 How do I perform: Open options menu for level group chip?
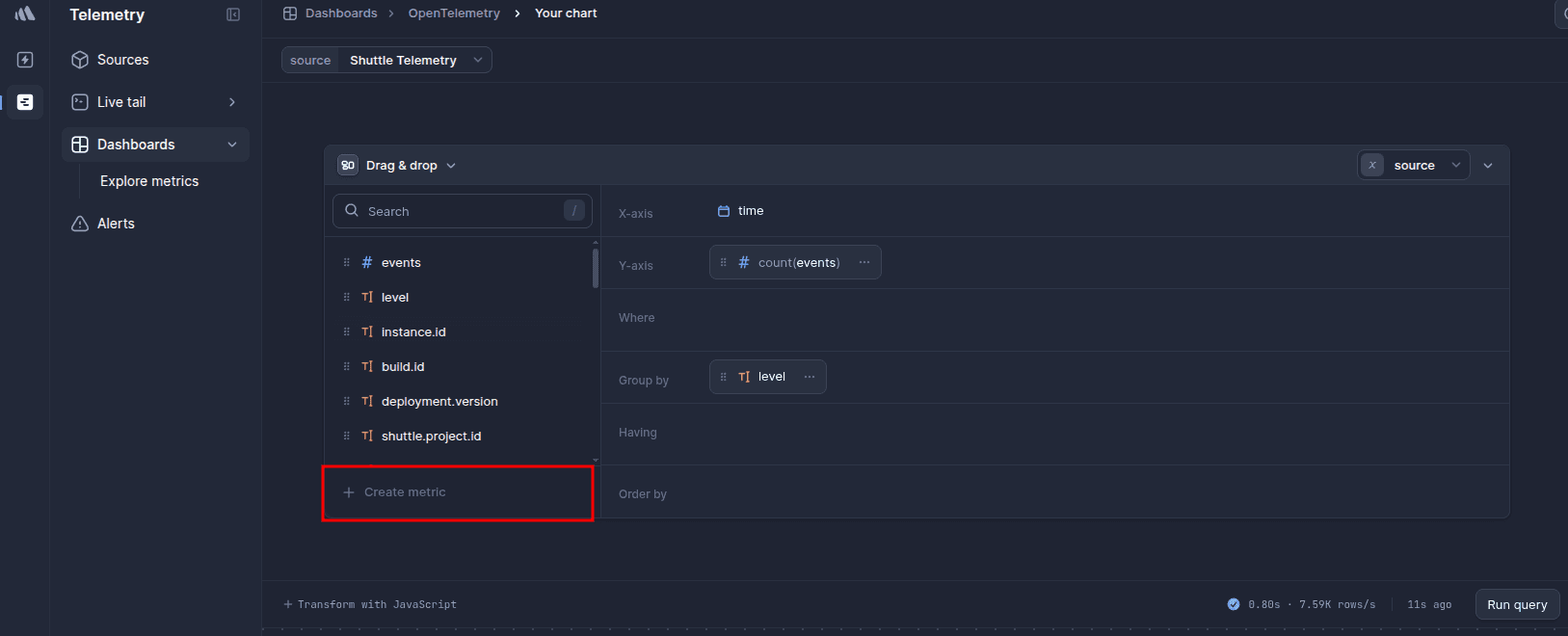810,377
